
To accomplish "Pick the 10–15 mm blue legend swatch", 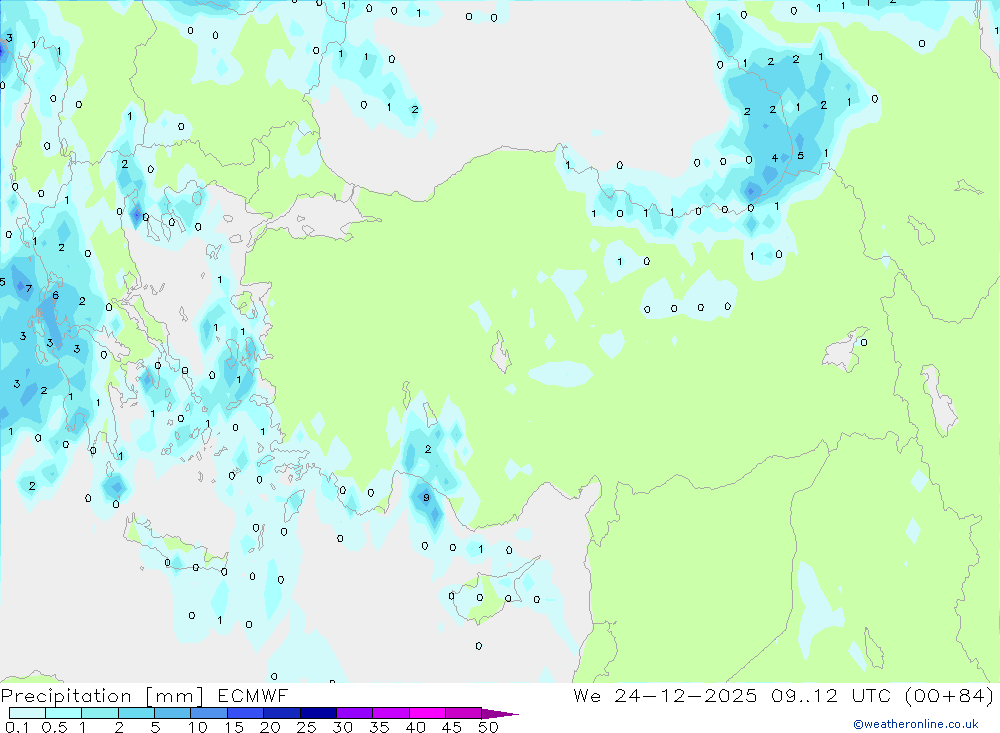I will click(209, 713).
